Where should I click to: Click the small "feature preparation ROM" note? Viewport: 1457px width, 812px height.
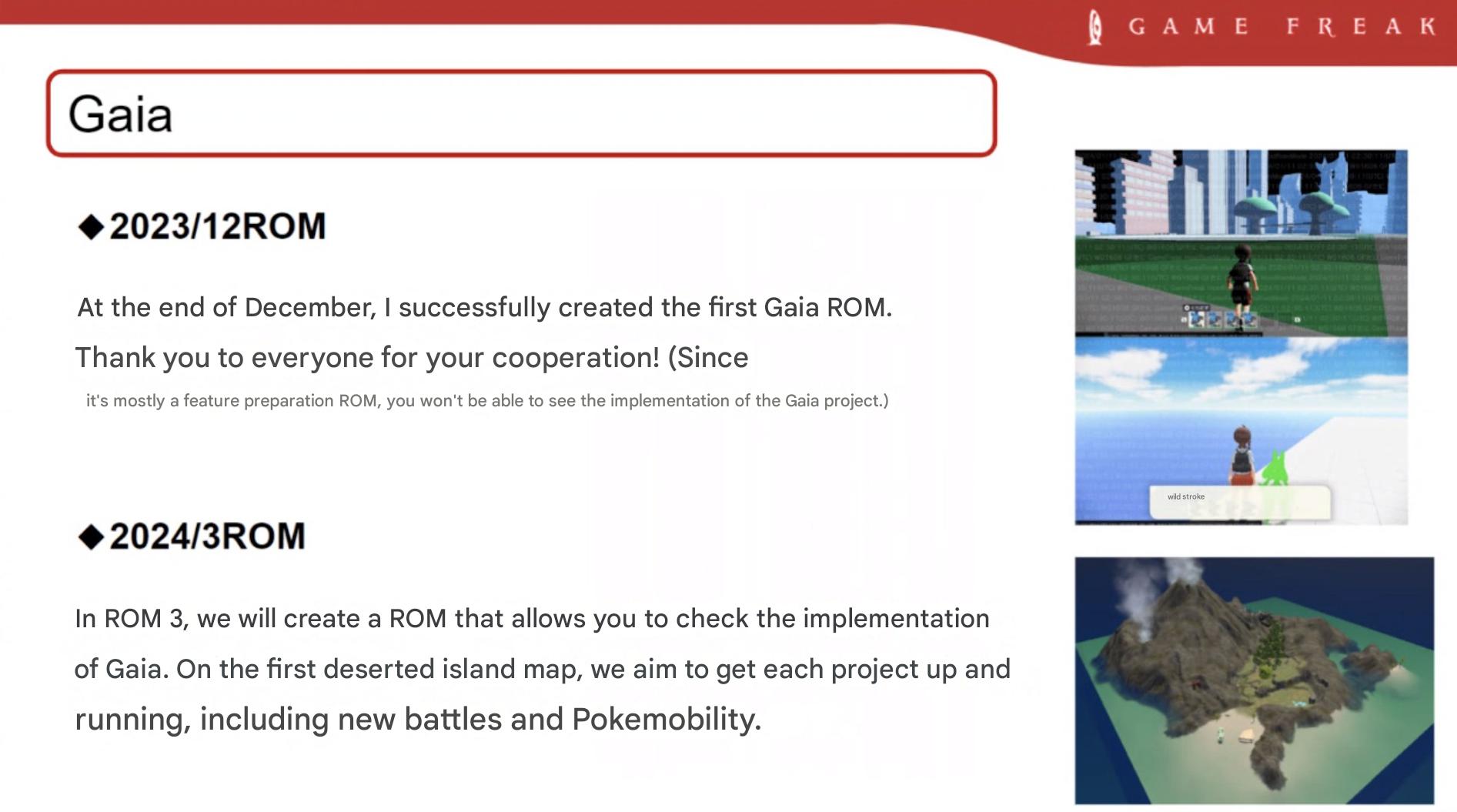tap(487, 401)
